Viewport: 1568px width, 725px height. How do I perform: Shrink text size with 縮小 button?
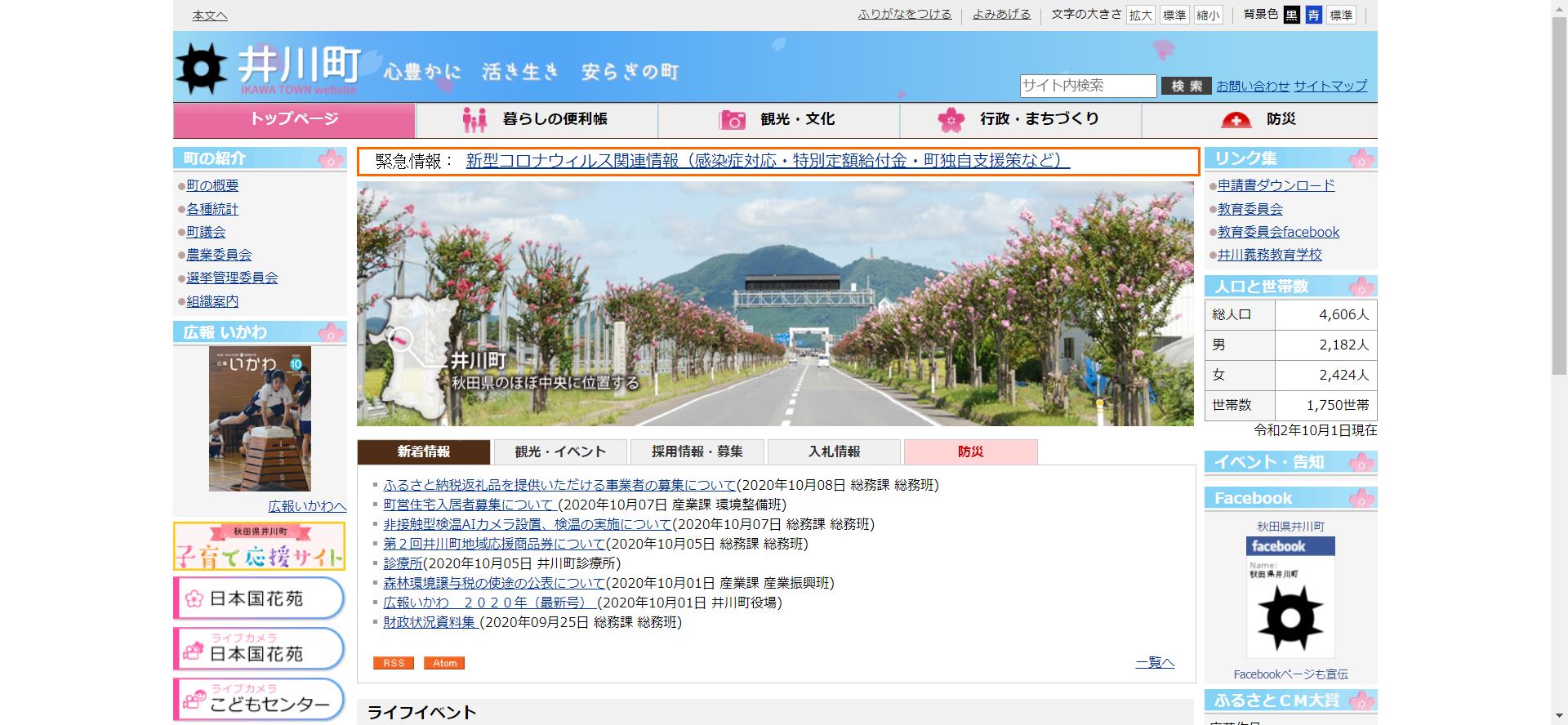point(1208,16)
